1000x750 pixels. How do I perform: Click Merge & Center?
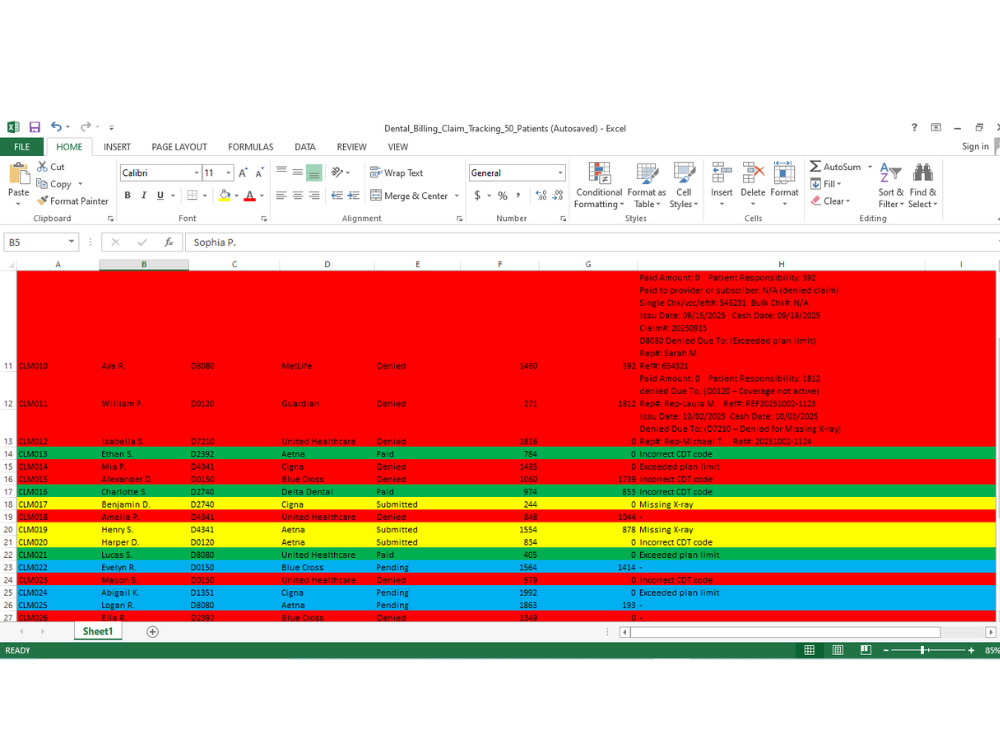[x=409, y=196]
